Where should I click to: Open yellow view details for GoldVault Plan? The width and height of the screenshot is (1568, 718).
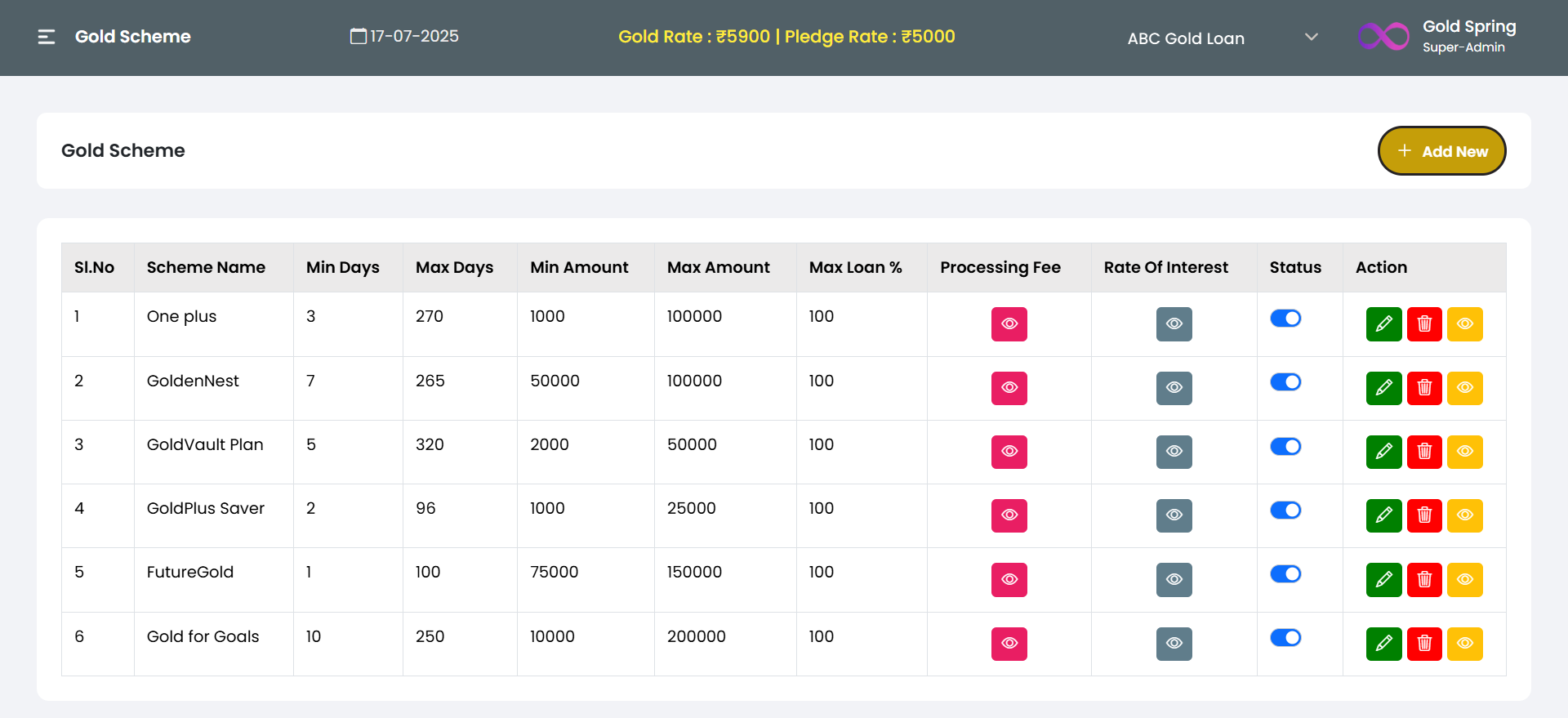click(x=1465, y=452)
